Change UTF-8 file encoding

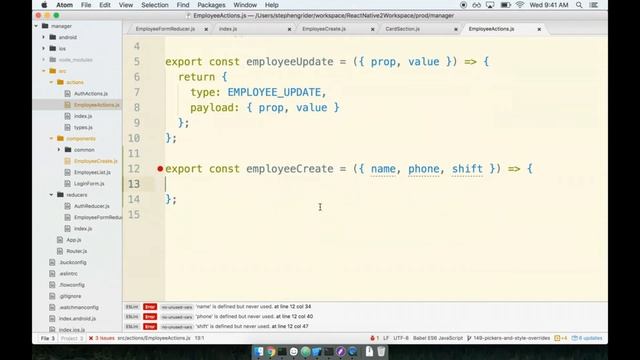(x=401, y=338)
